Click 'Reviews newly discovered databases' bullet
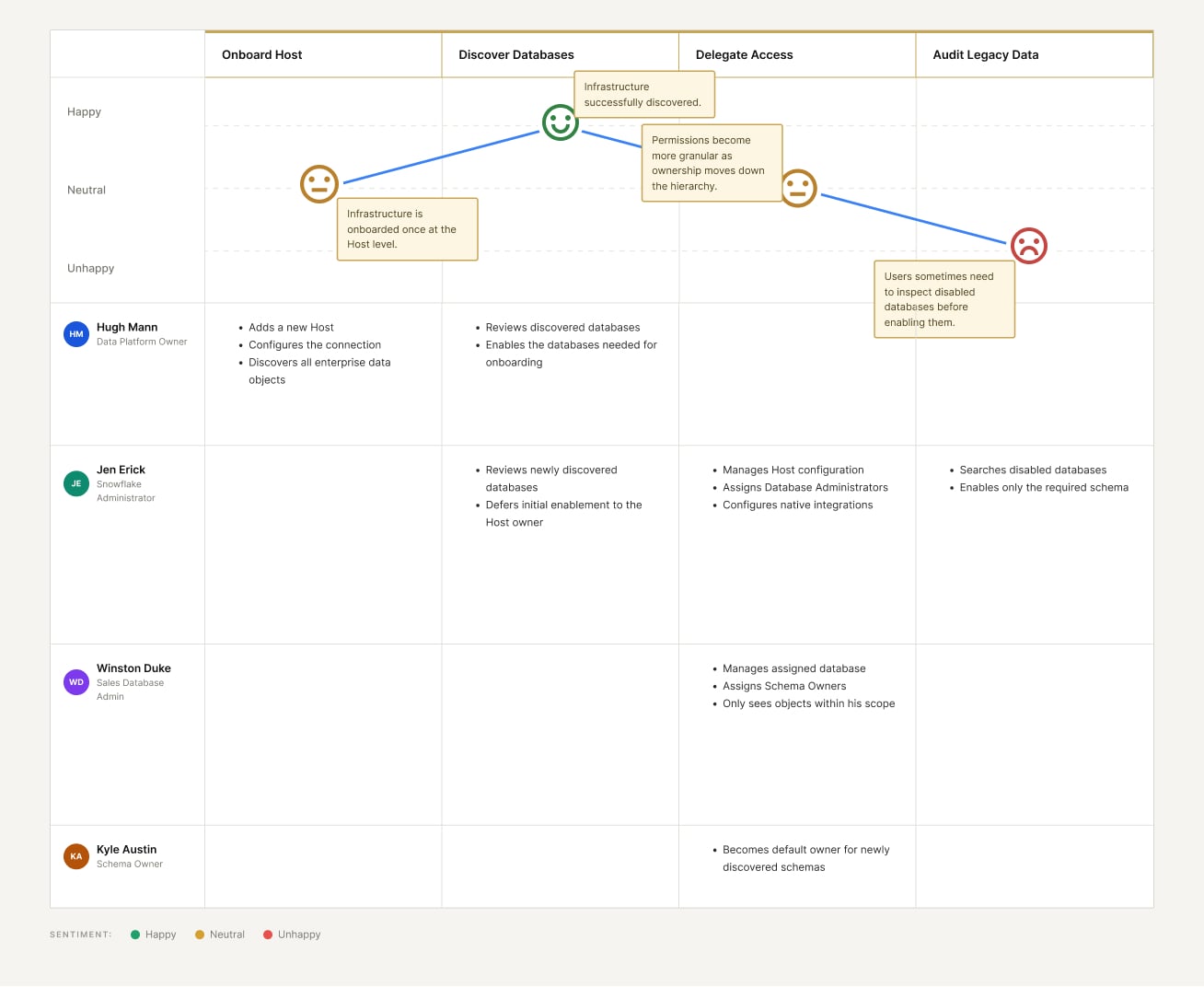Screen dimensions: 1204x987 point(551,479)
